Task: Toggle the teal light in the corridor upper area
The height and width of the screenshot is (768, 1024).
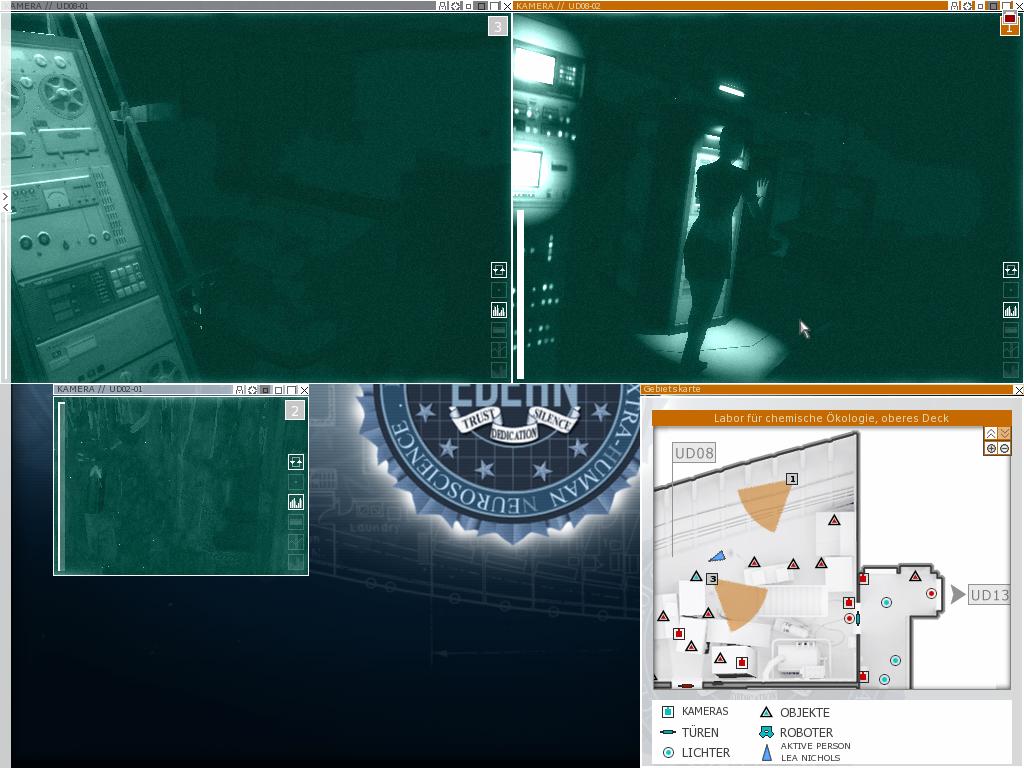Action: 886,602
